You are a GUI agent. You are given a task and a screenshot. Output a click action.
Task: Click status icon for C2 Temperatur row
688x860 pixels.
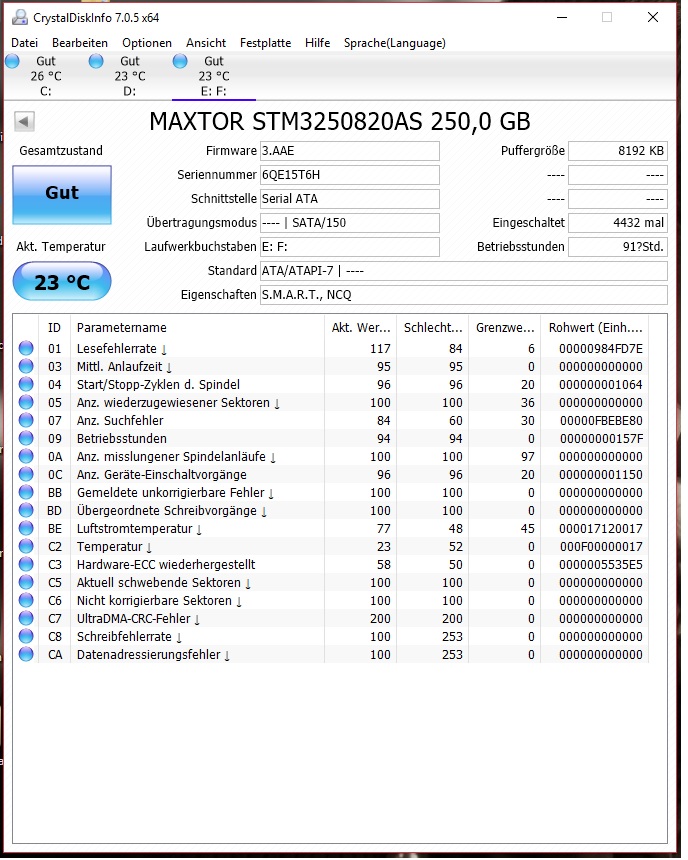click(x=26, y=546)
